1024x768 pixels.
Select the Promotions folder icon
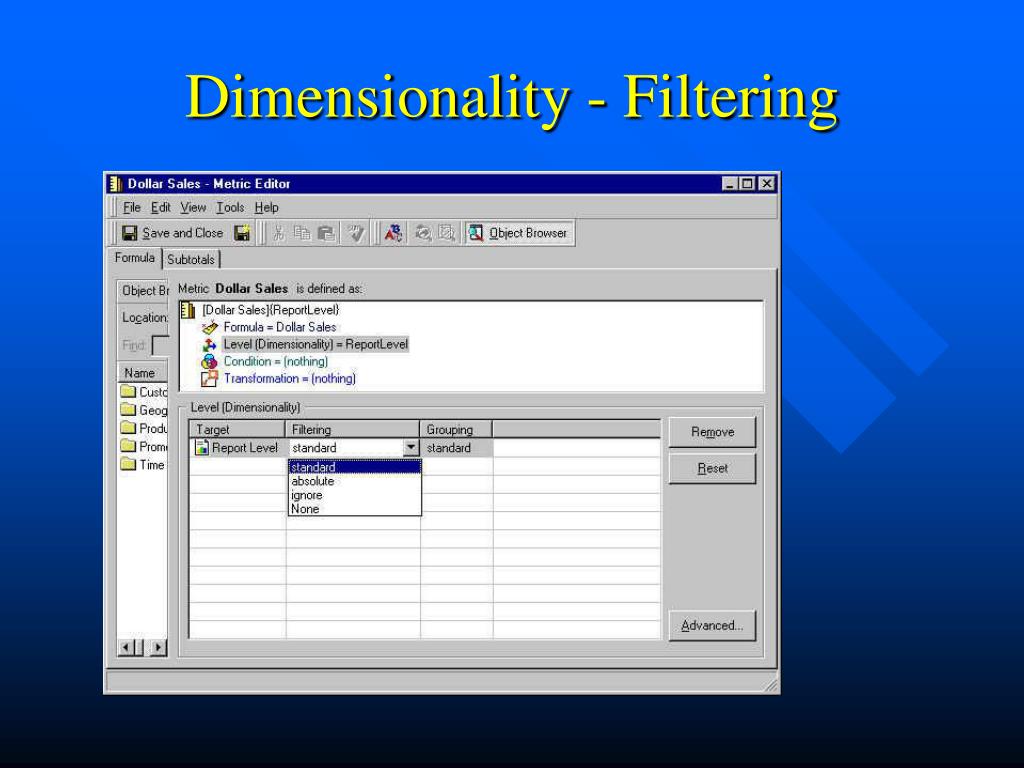click(129, 447)
